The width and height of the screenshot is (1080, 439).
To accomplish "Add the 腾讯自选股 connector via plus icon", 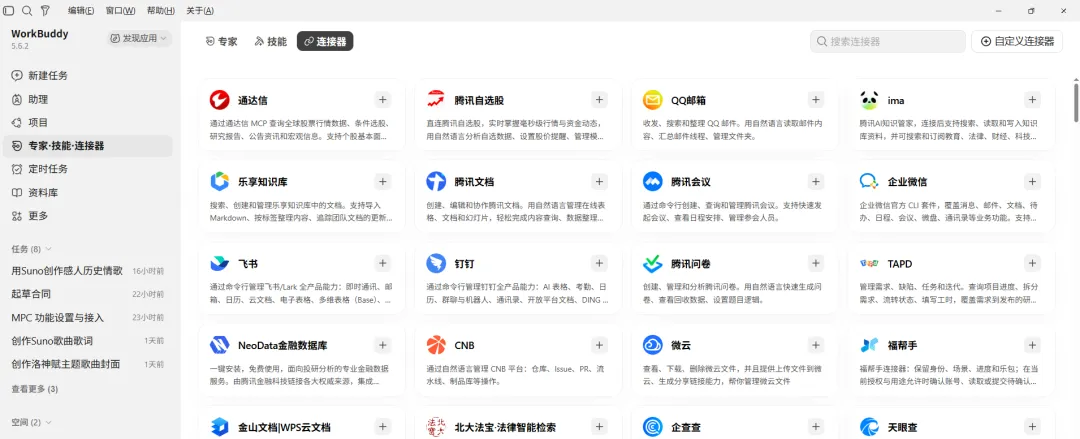I will pyautogui.click(x=600, y=100).
